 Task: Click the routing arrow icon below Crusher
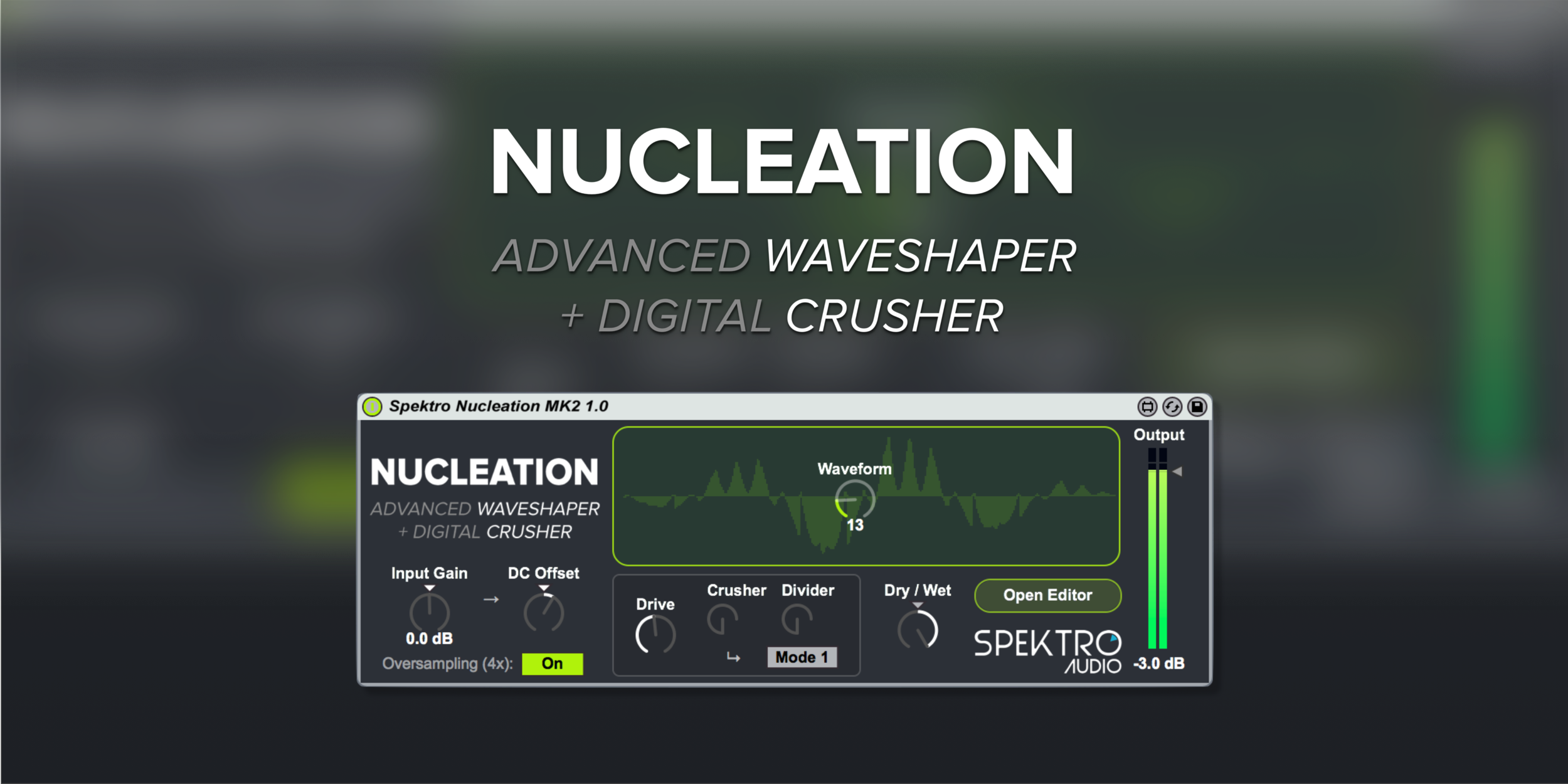[x=733, y=657]
